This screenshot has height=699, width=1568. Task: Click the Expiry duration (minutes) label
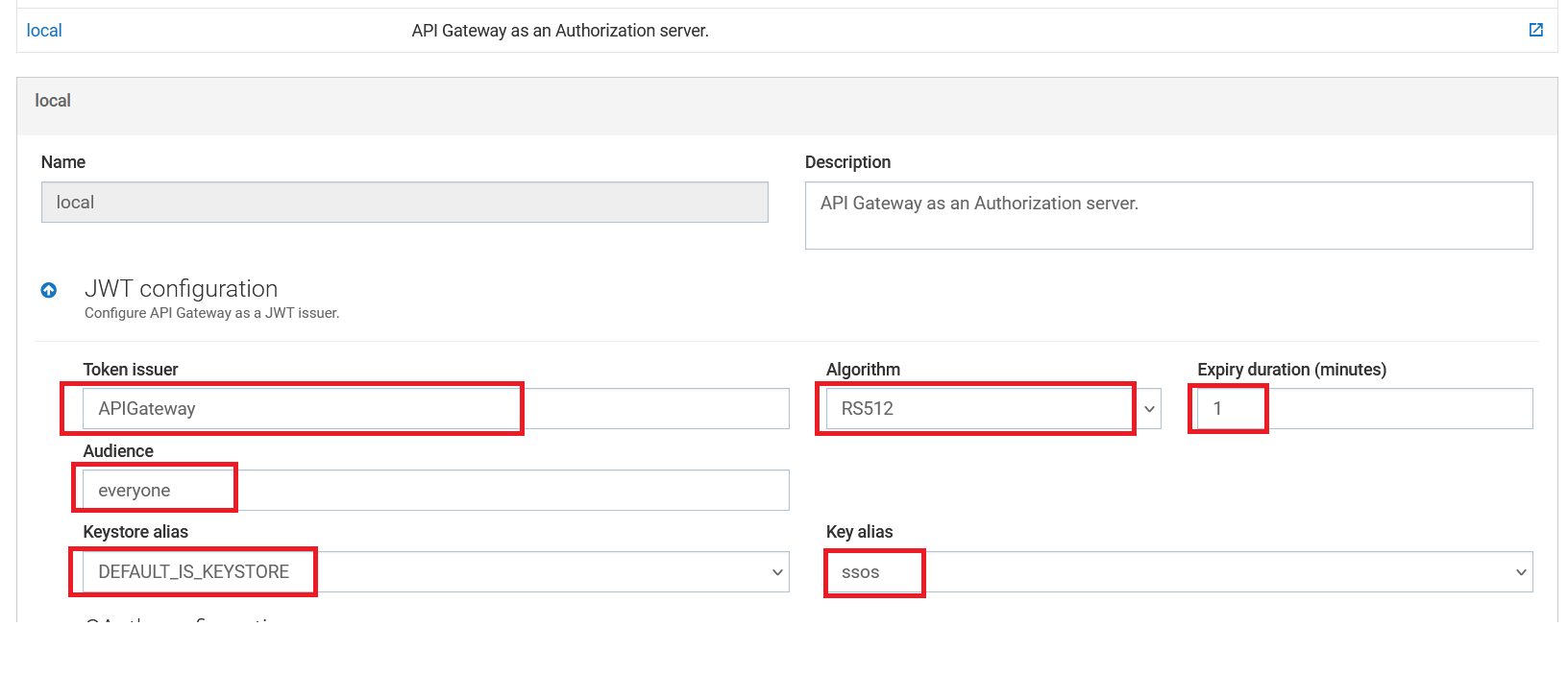point(1291,370)
